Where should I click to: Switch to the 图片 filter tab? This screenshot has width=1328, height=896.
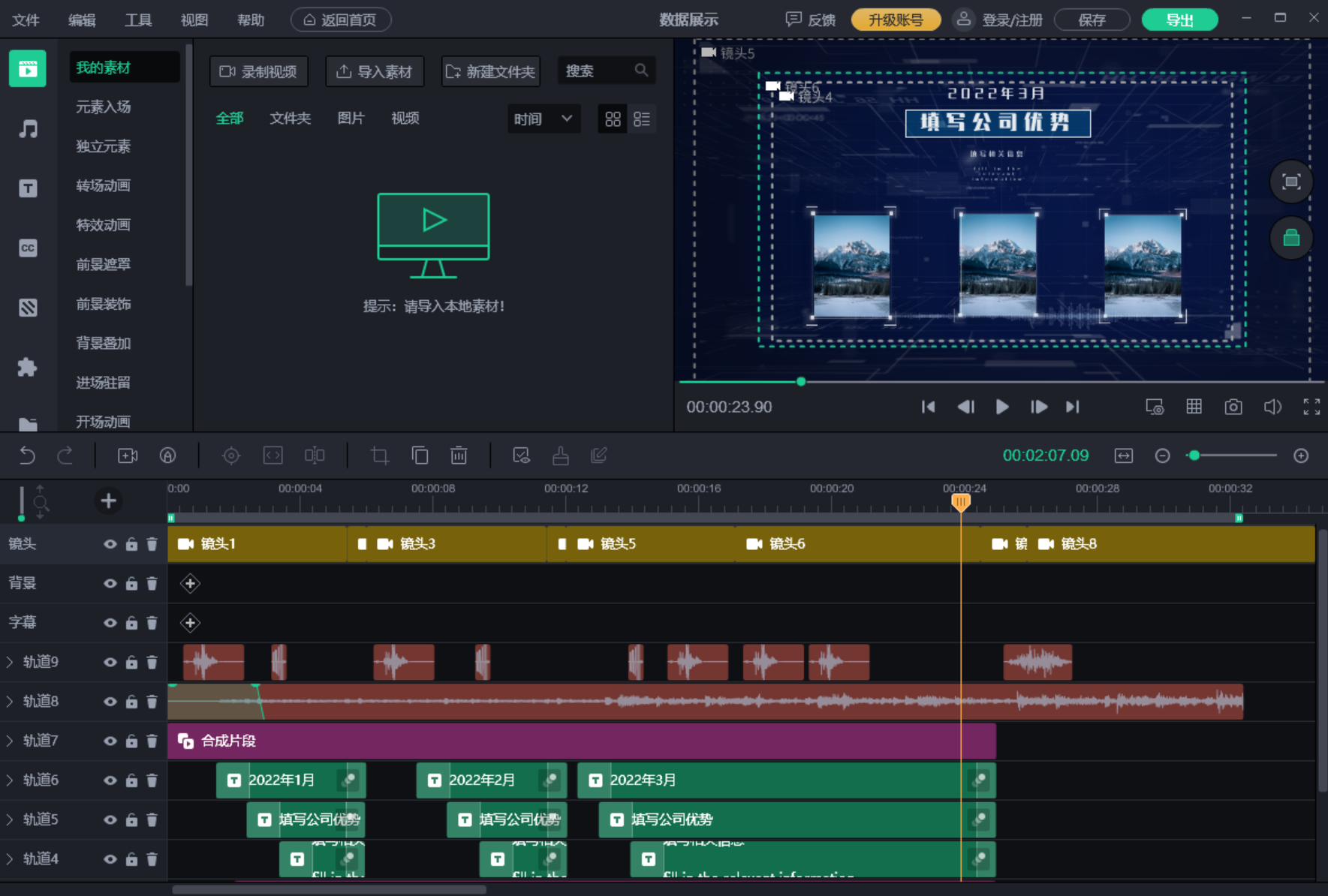point(351,118)
